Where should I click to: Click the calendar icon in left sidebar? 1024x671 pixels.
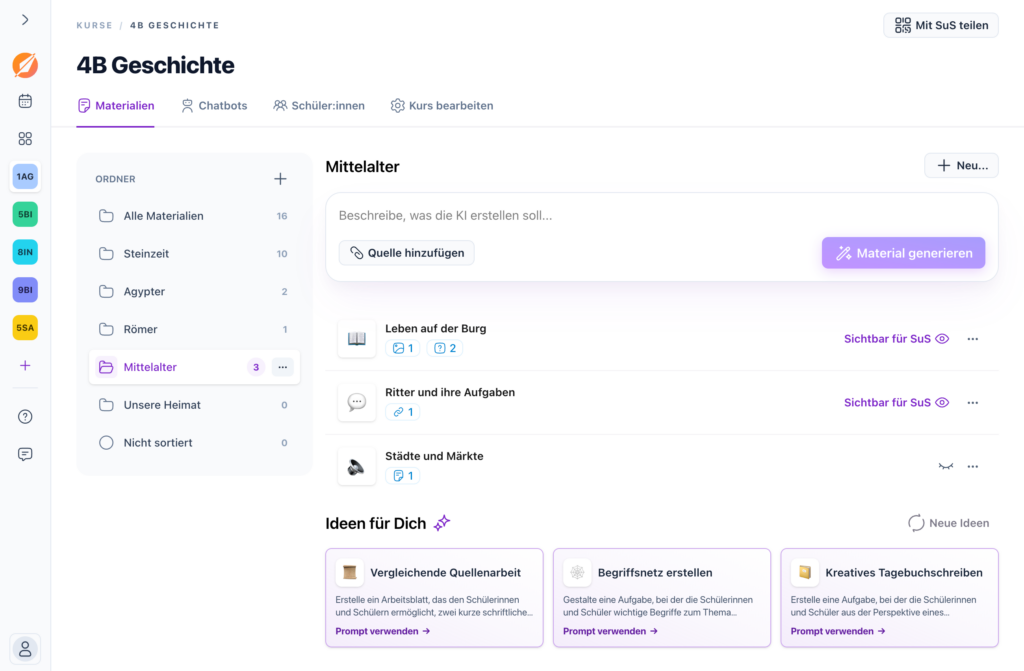[x=25, y=101]
